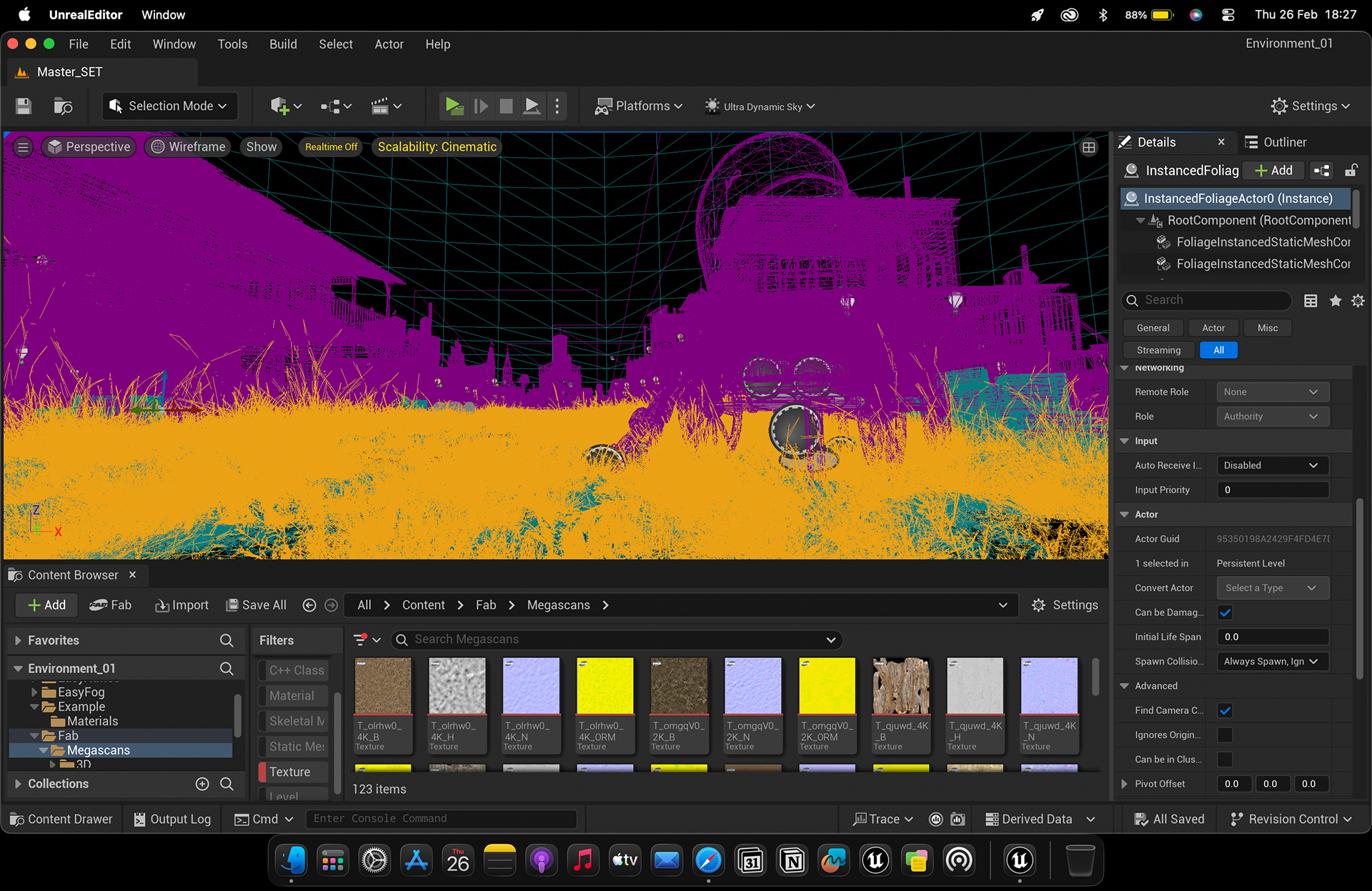The height and width of the screenshot is (891, 1372).
Task: Enable the Ignores Origin Shifting checkbox
Action: coord(1225,735)
